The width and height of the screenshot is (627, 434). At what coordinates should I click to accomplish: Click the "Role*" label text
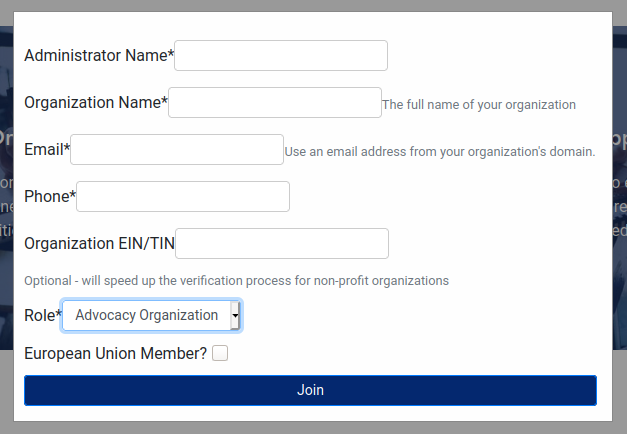click(x=42, y=316)
